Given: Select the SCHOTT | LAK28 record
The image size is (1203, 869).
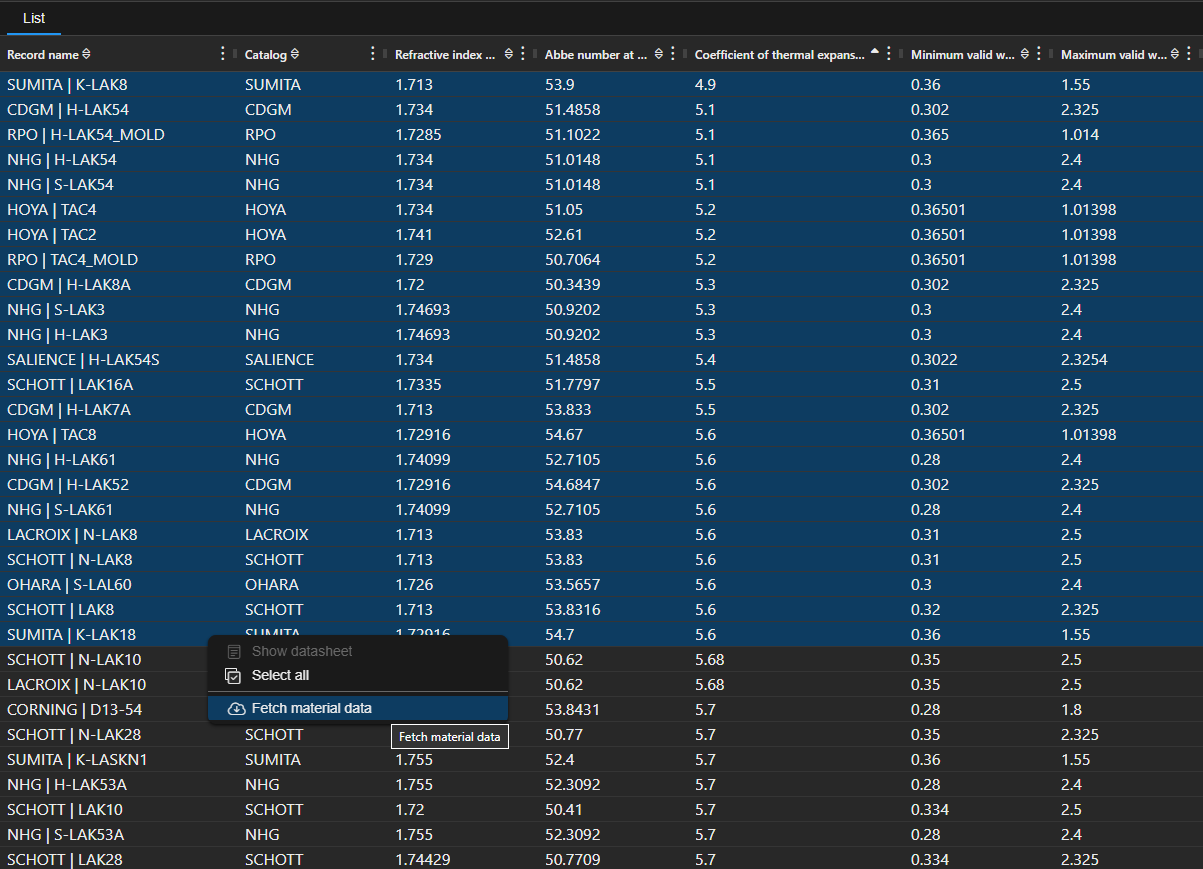Looking at the screenshot, I should click(601, 859).
